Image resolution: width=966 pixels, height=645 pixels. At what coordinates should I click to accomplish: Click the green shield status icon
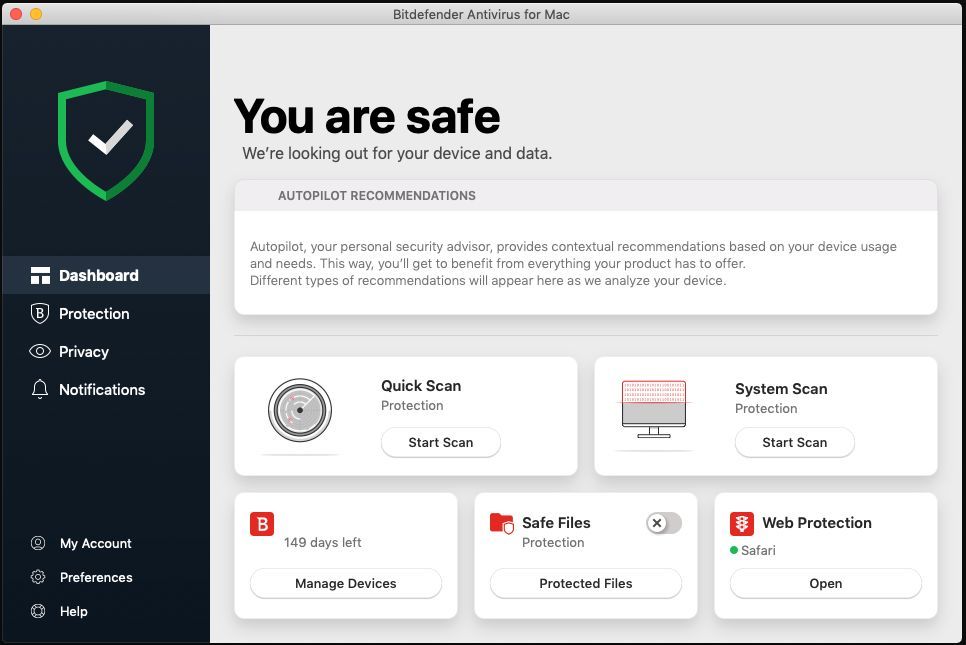[x=106, y=140]
